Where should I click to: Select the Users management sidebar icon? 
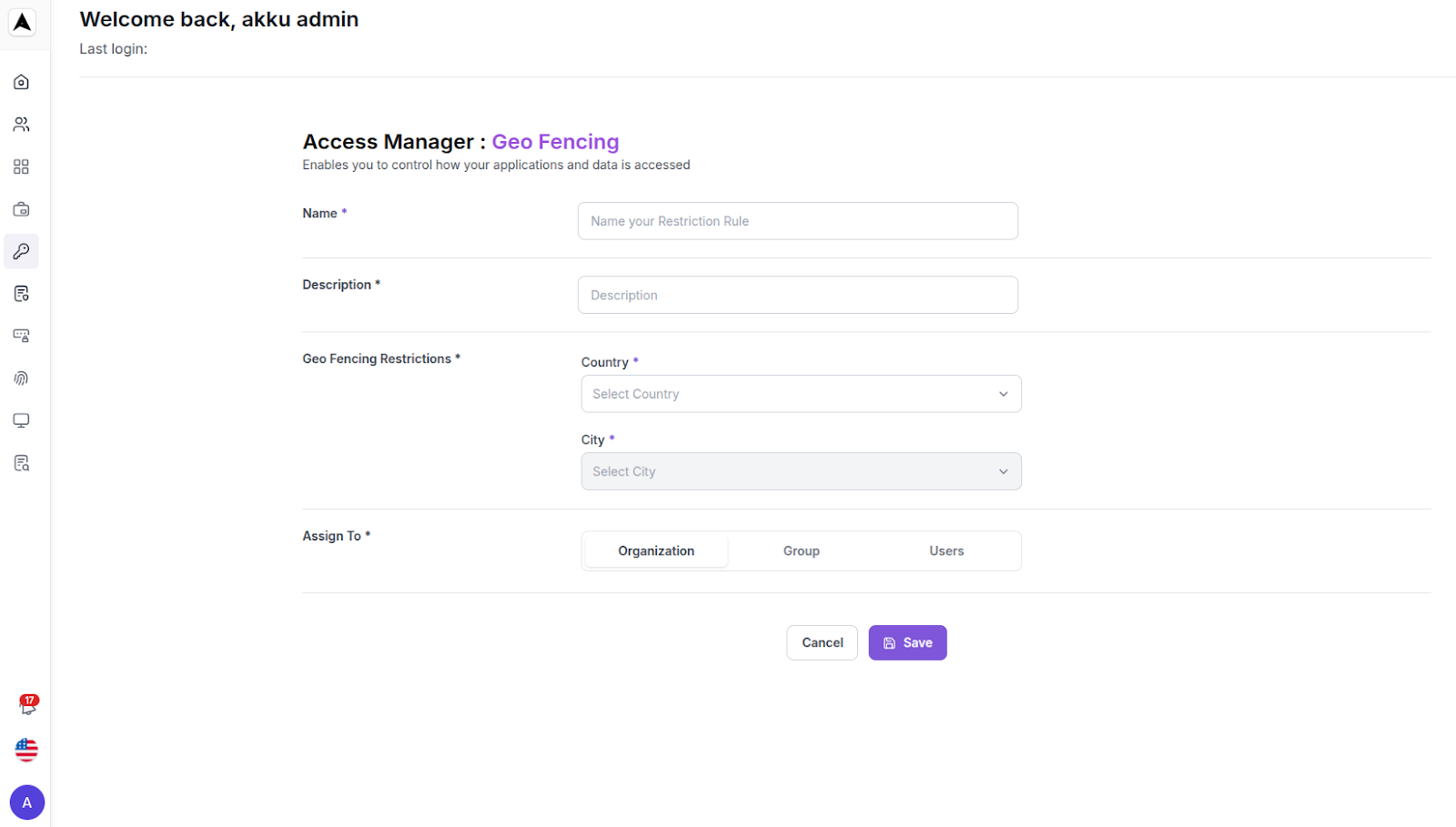pos(21,124)
